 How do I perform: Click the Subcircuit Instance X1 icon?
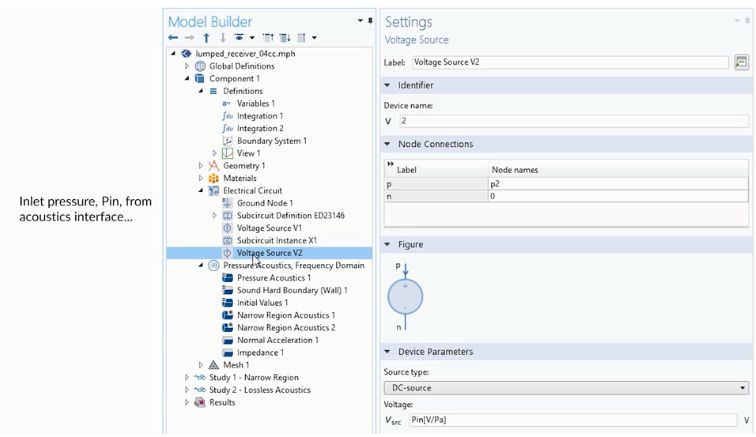tap(227, 241)
